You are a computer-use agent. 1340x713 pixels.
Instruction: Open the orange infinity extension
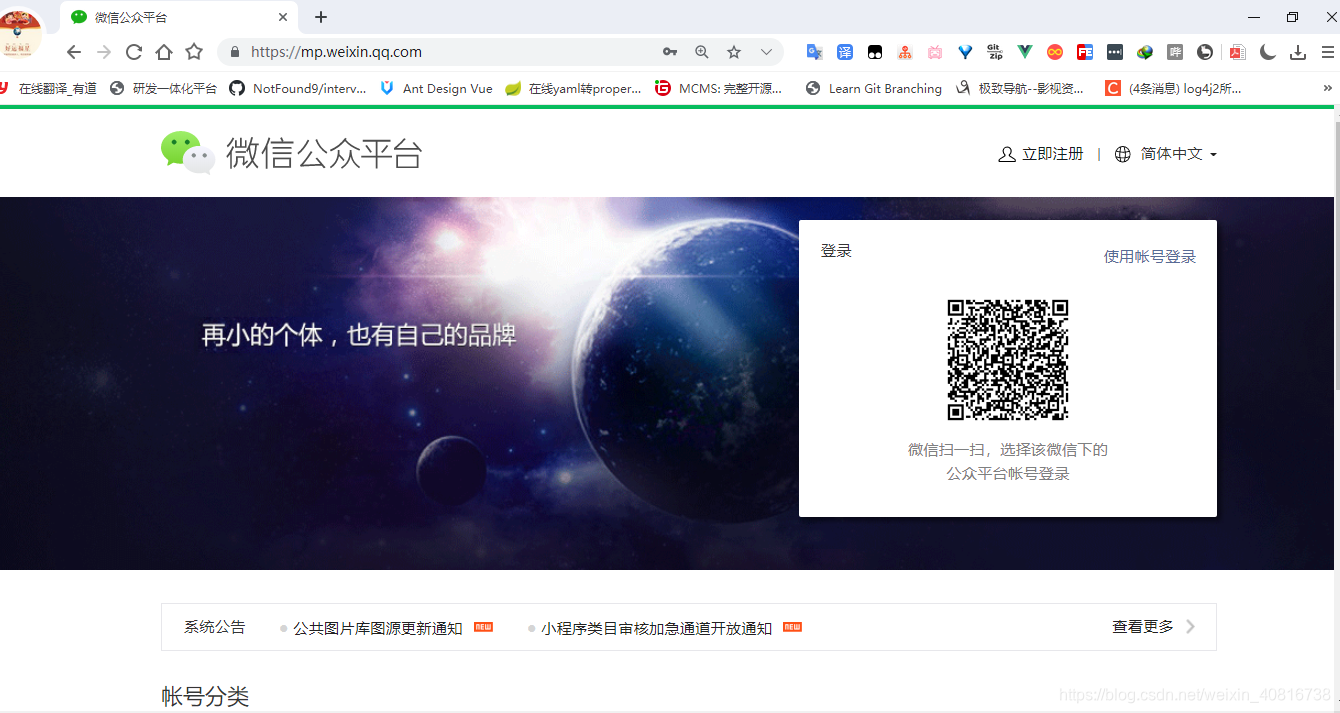1055,52
